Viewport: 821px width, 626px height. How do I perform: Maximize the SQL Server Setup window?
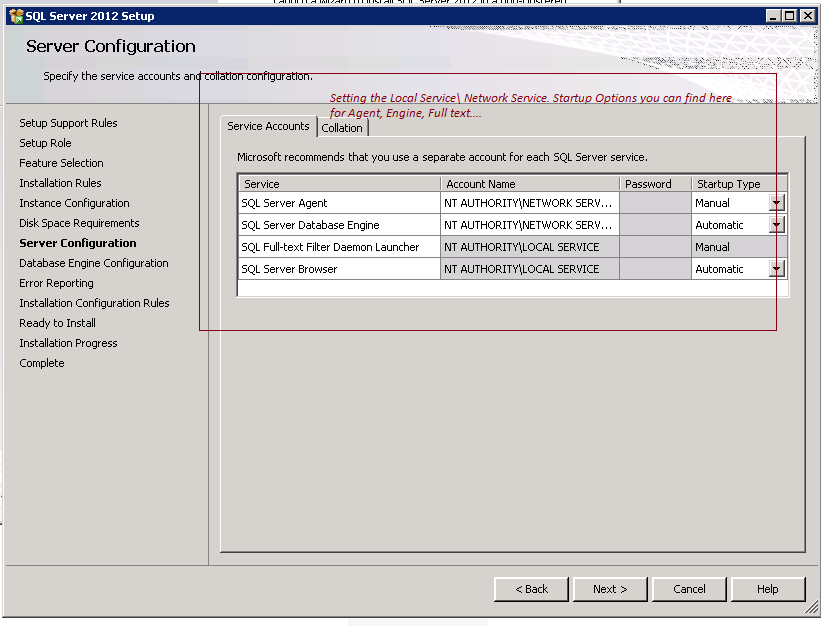pyautogui.click(x=790, y=16)
